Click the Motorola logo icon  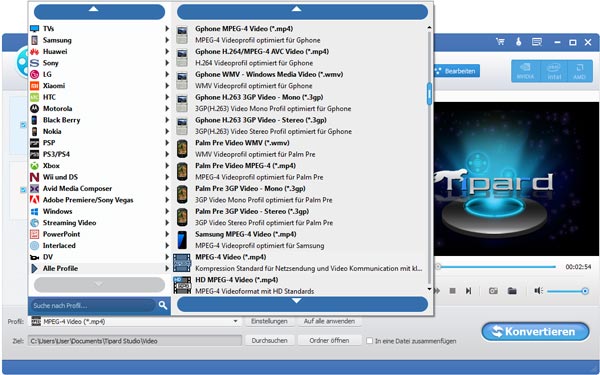click(34, 109)
